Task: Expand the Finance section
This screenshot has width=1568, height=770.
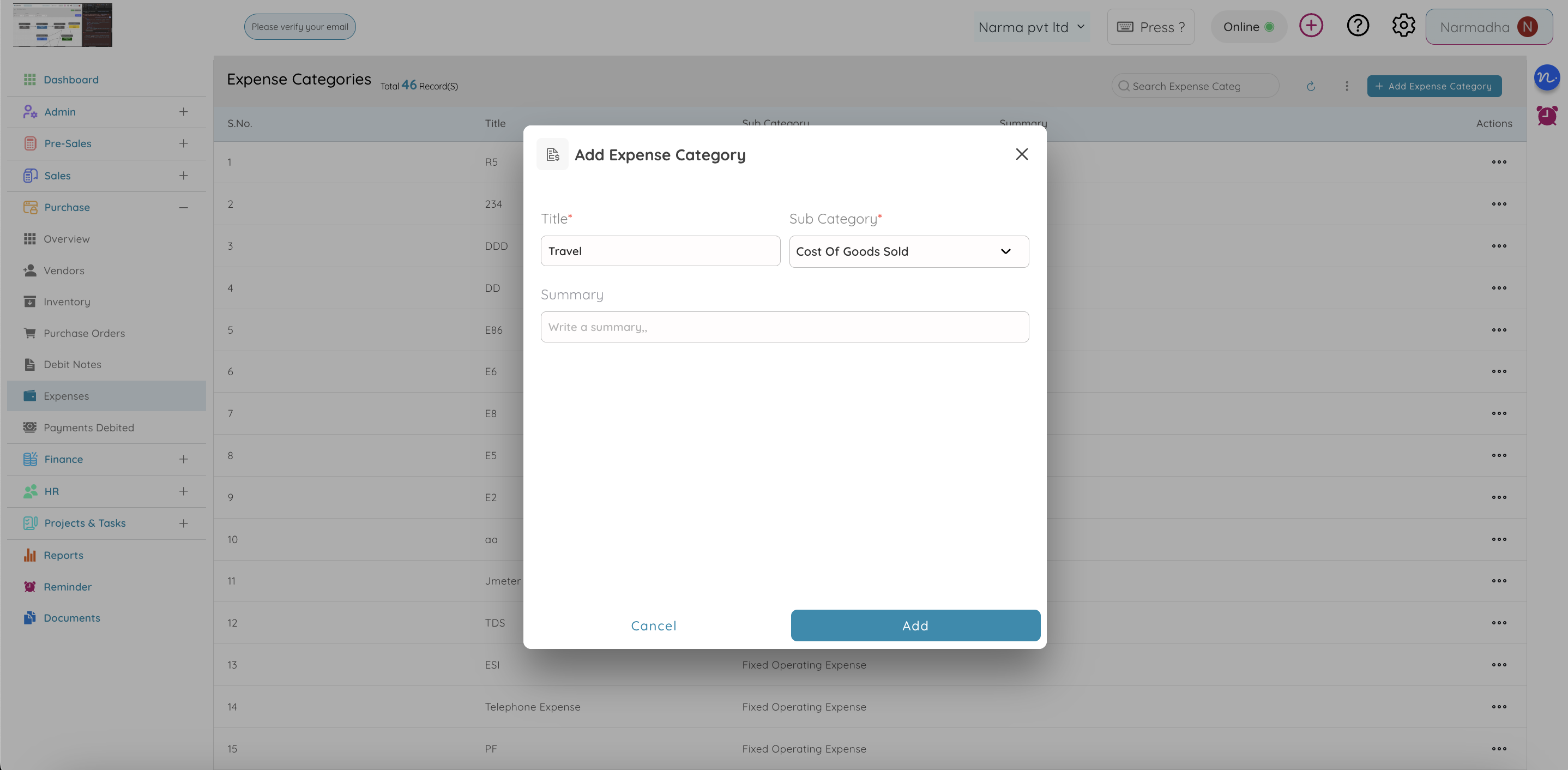Action: pos(184,459)
